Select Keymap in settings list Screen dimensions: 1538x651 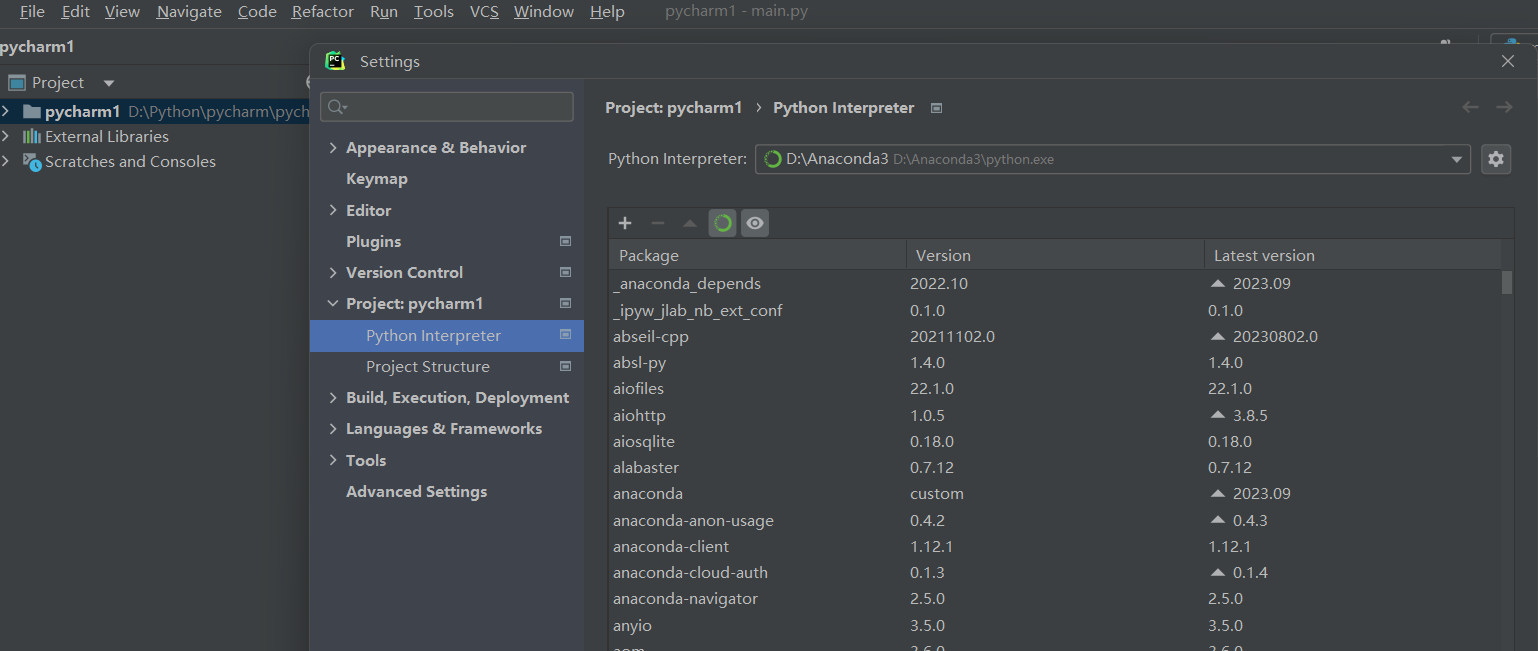click(377, 178)
